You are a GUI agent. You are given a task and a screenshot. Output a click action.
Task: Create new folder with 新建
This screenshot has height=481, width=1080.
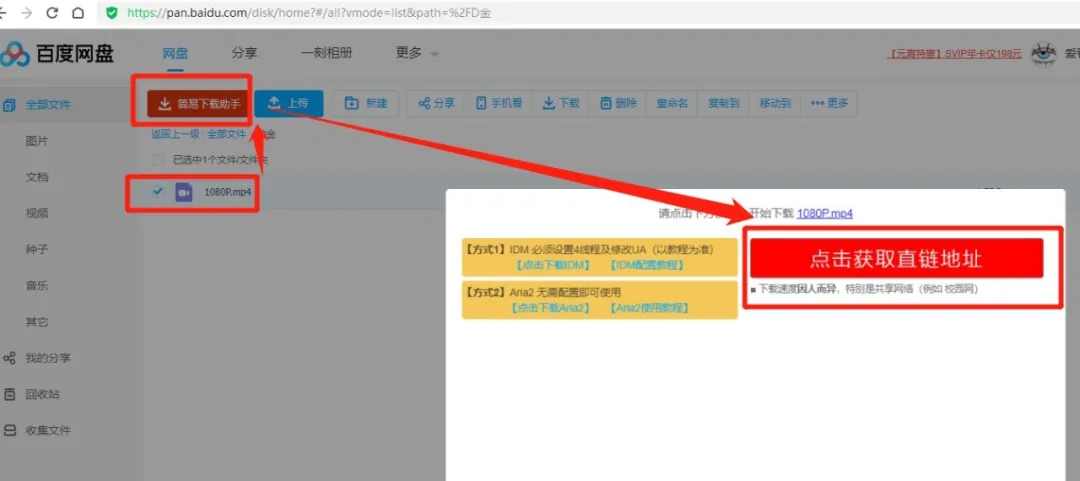(366, 103)
